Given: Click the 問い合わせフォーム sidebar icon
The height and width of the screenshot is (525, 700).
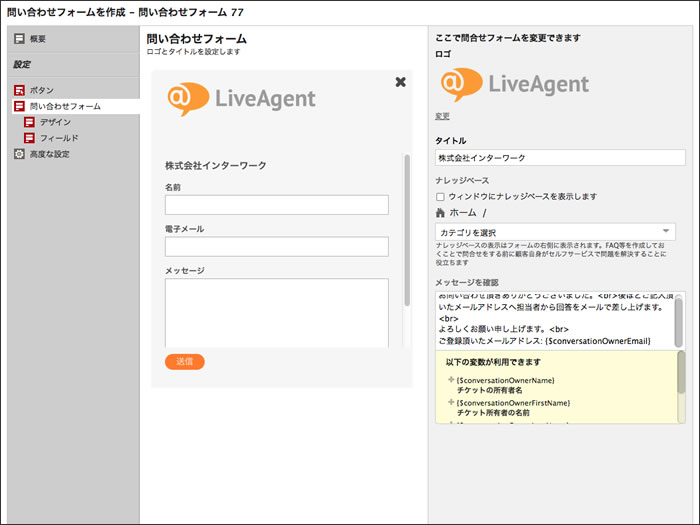Looking at the screenshot, I should tap(19, 106).
